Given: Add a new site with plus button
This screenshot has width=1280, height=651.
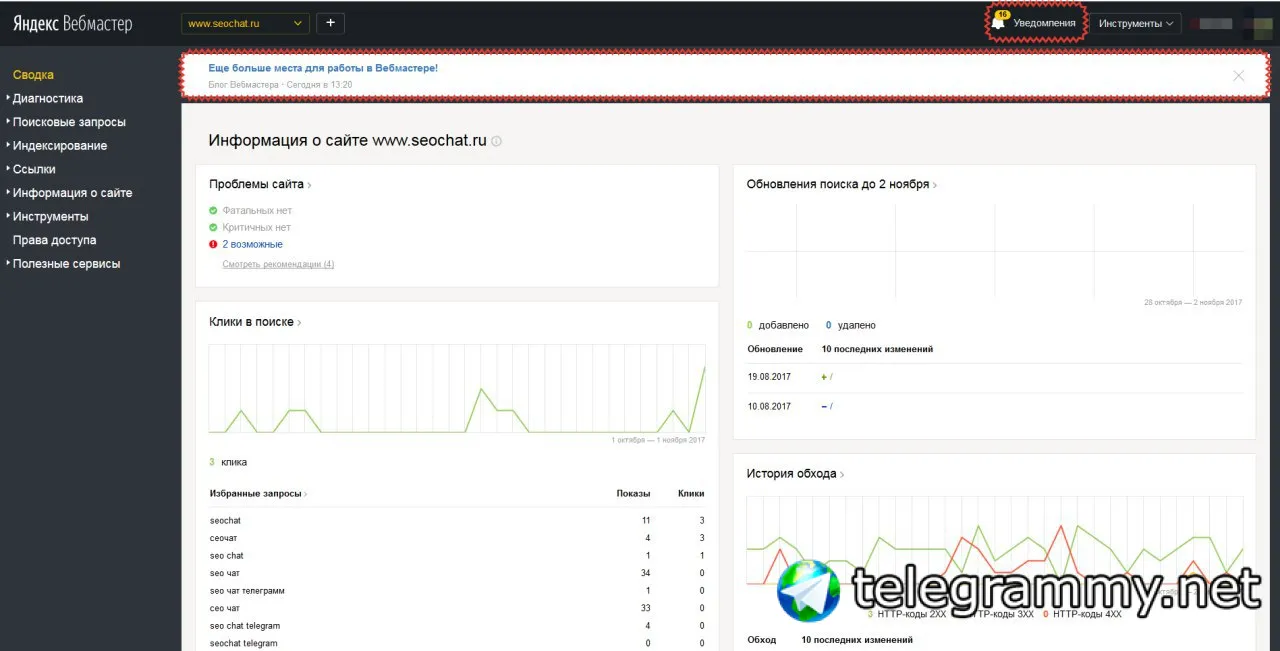Looking at the screenshot, I should click(x=331, y=23).
